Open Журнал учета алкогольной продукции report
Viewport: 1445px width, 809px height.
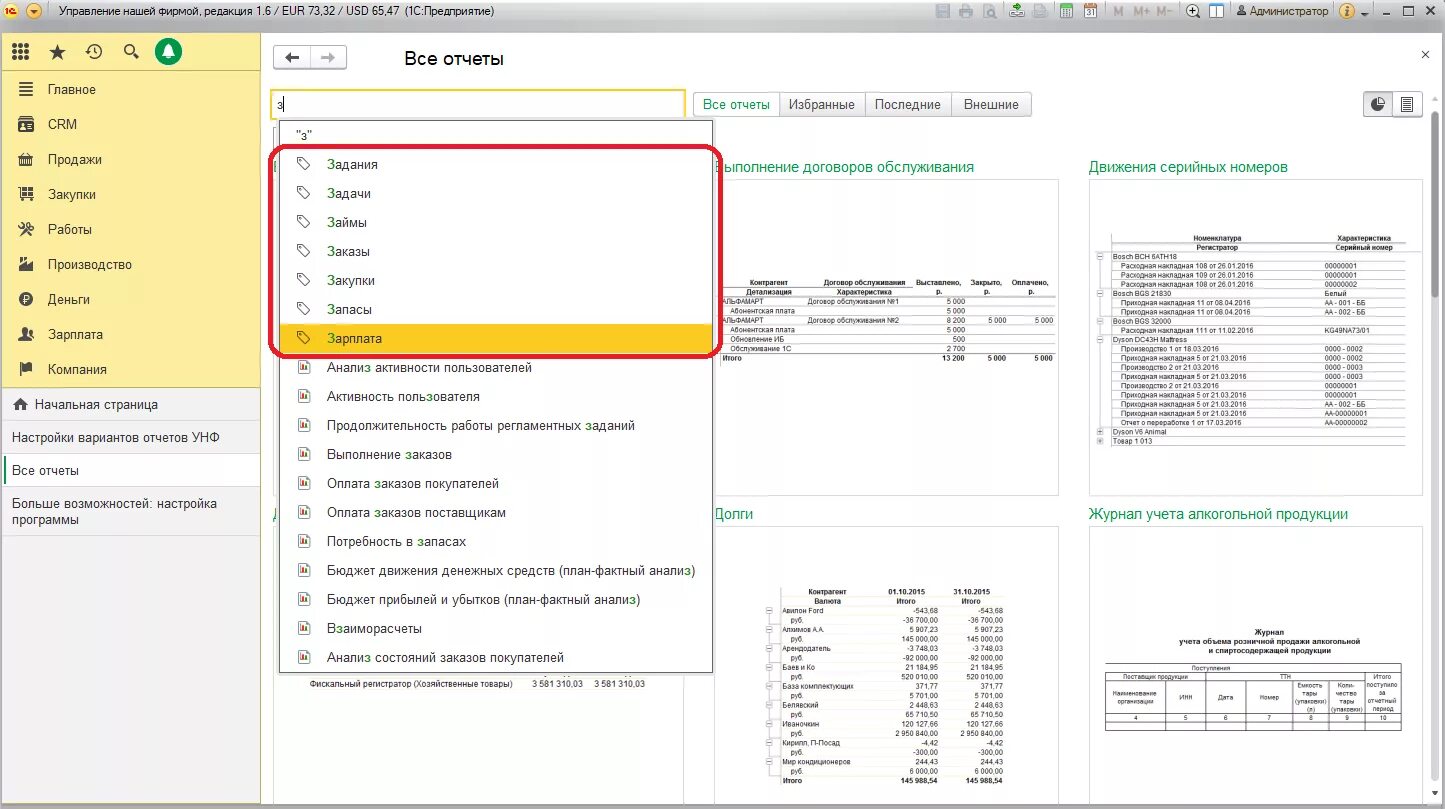[x=1218, y=514]
